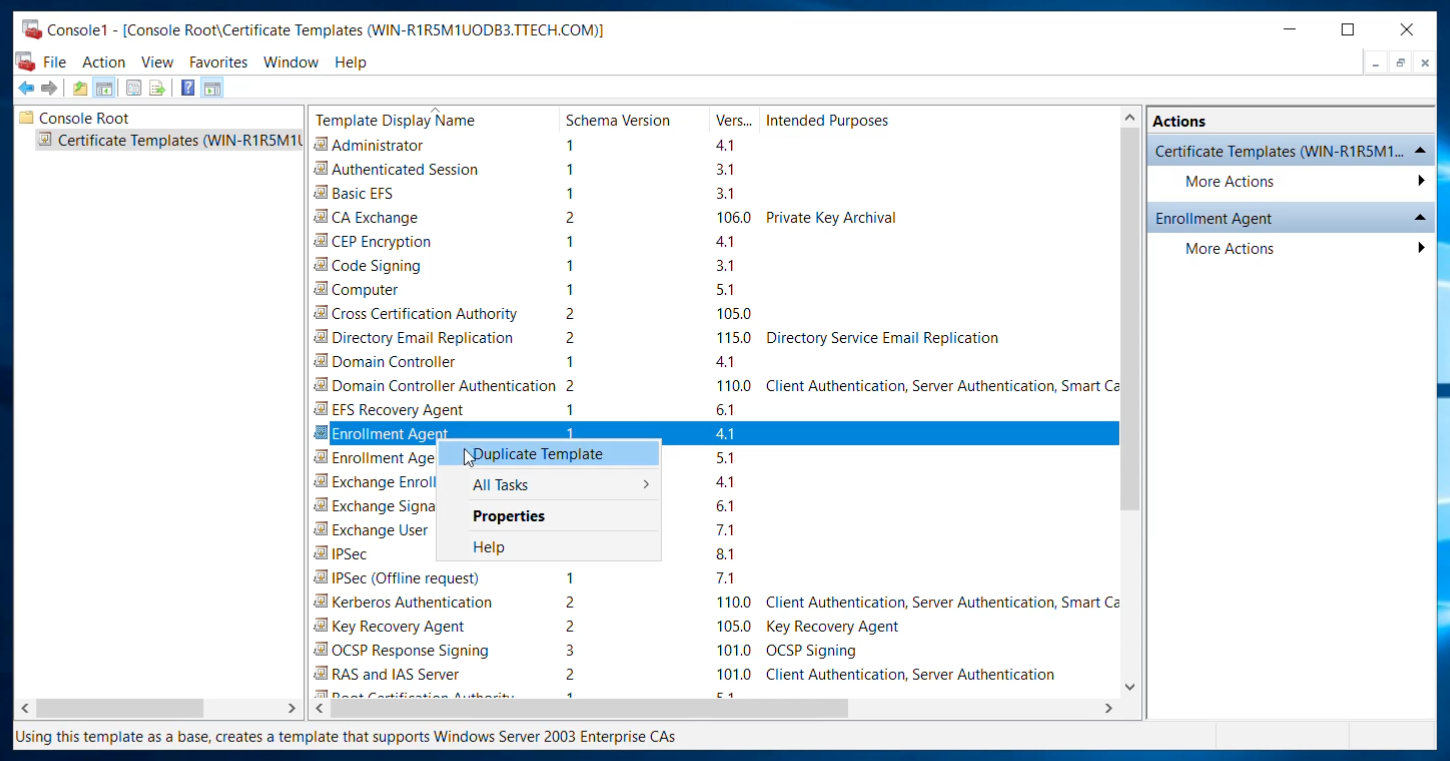Image resolution: width=1450 pixels, height=761 pixels.
Task: Click the 'Private Key Archival' purpose text
Action: tap(830, 217)
